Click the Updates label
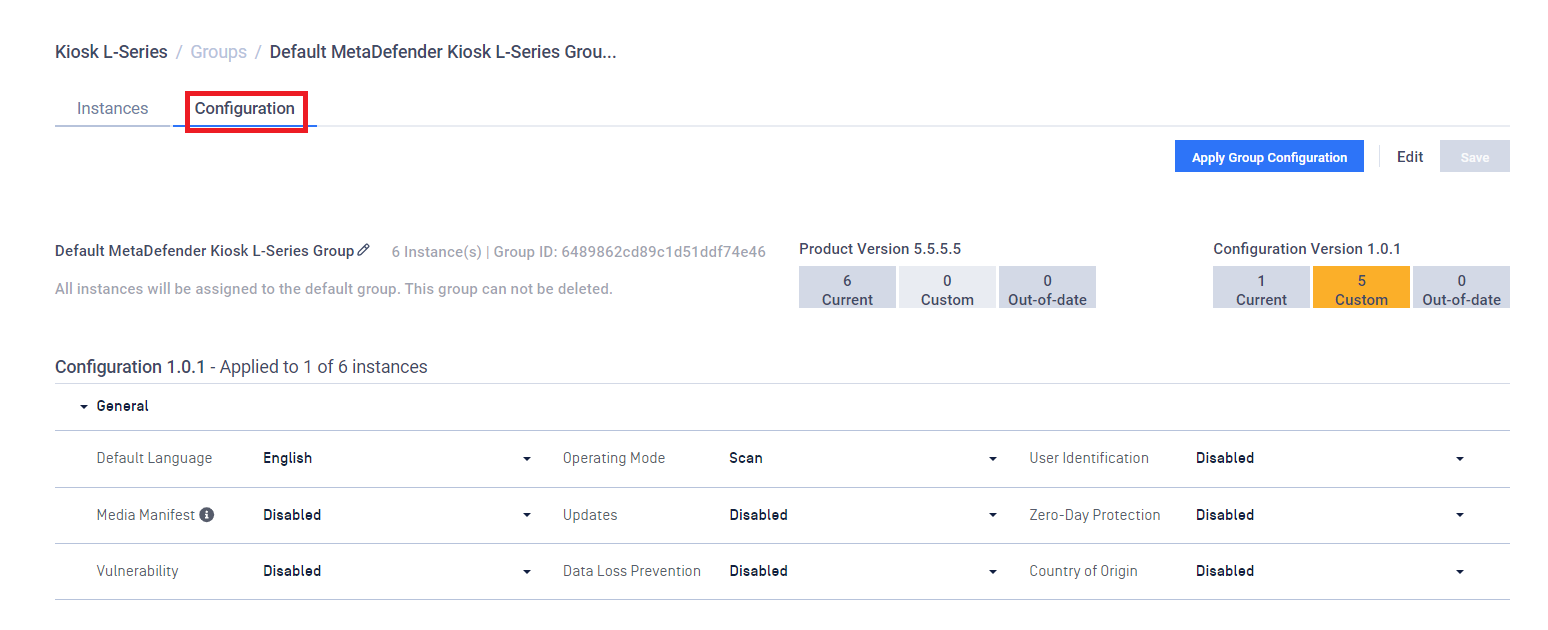 pos(590,515)
